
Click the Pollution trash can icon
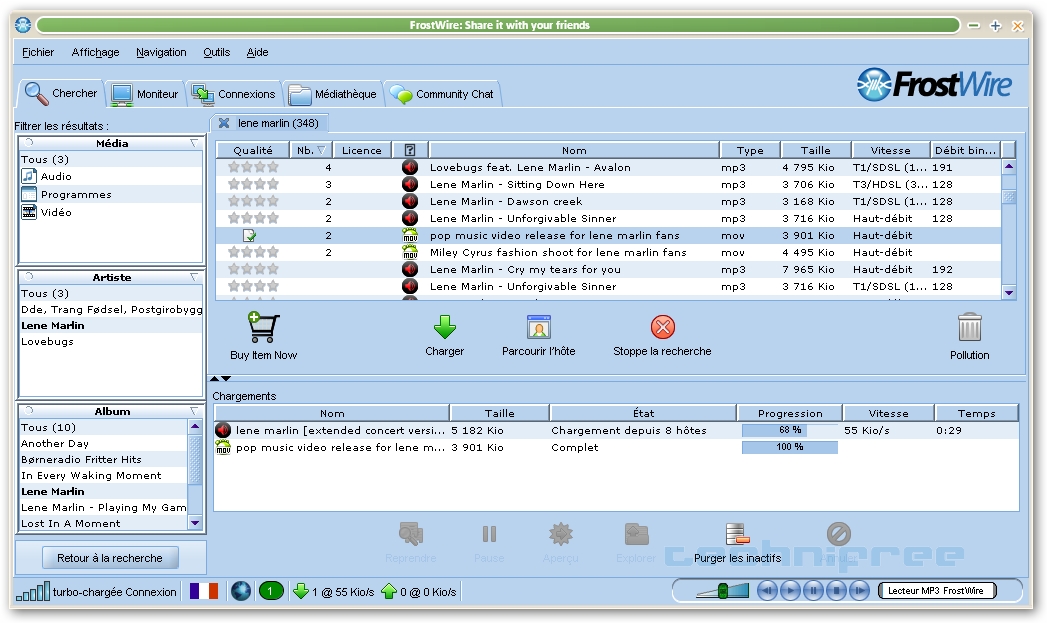(969, 328)
